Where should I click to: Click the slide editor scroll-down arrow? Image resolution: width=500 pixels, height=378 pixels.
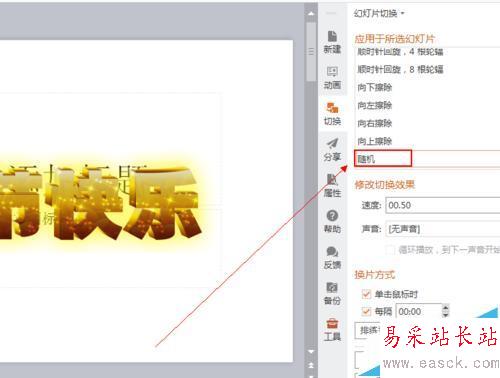[311, 352]
